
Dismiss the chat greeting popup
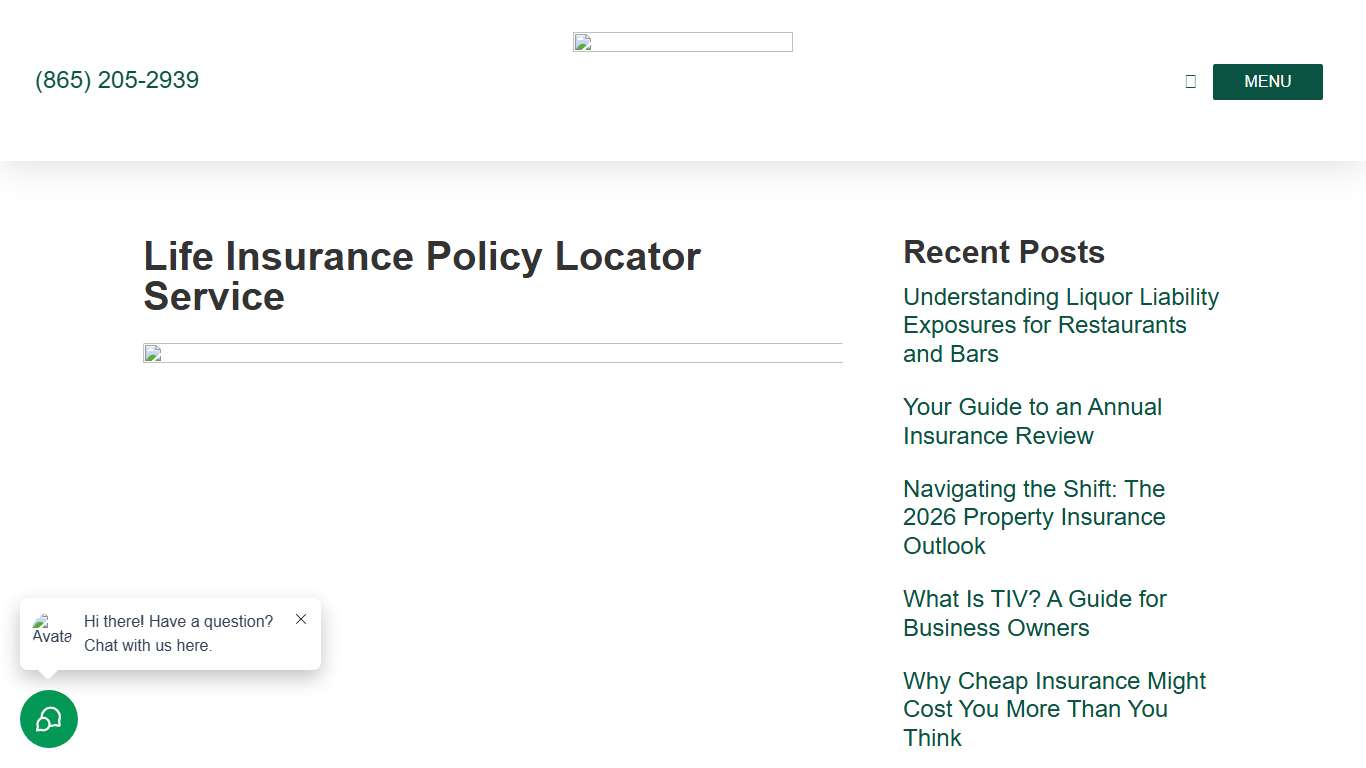click(301, 619)
